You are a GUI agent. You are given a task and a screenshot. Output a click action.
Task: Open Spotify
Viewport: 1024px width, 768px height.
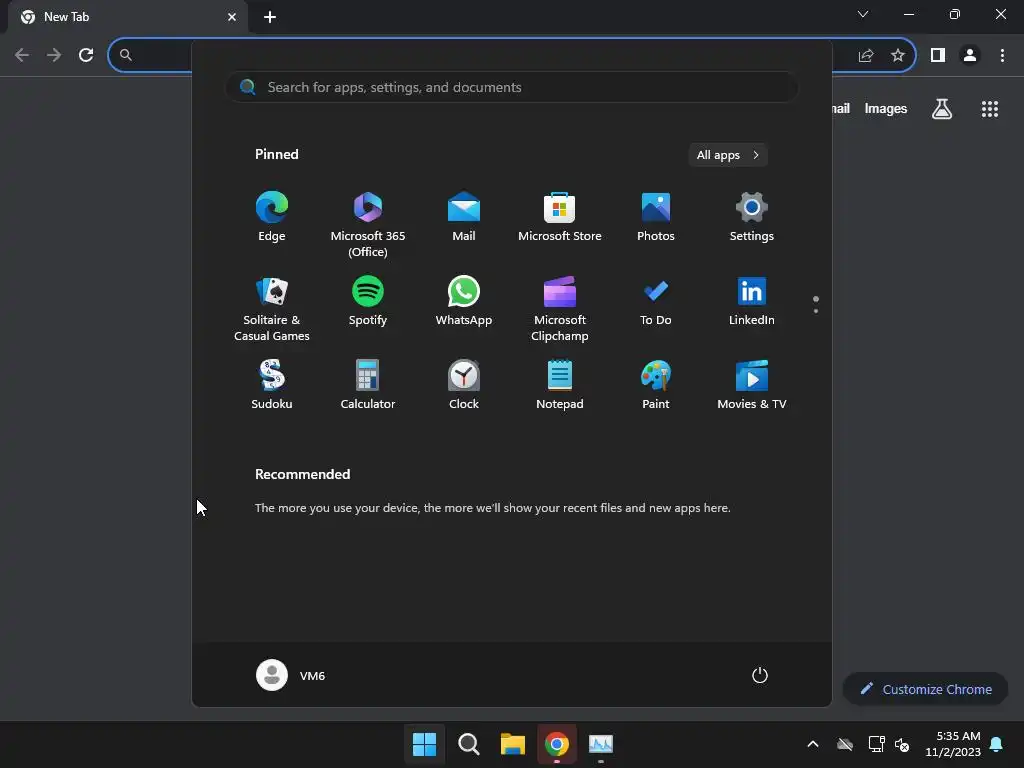pos(368,301)
